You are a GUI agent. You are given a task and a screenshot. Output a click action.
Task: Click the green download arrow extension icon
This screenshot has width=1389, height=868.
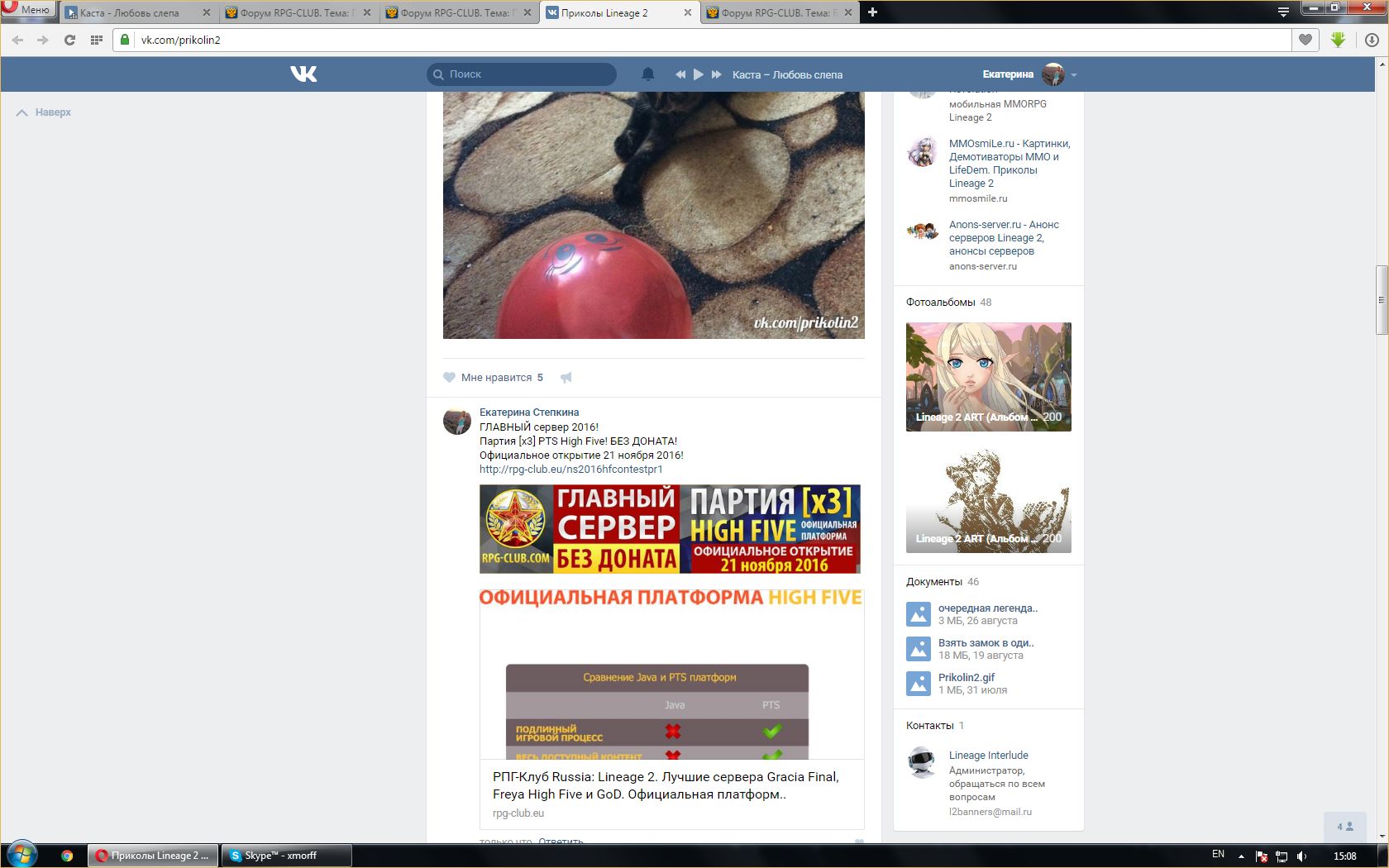point(1339,40)
